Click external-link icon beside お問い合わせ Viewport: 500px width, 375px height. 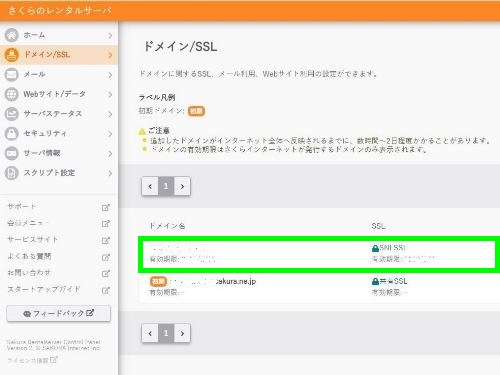tap(106, 273)
